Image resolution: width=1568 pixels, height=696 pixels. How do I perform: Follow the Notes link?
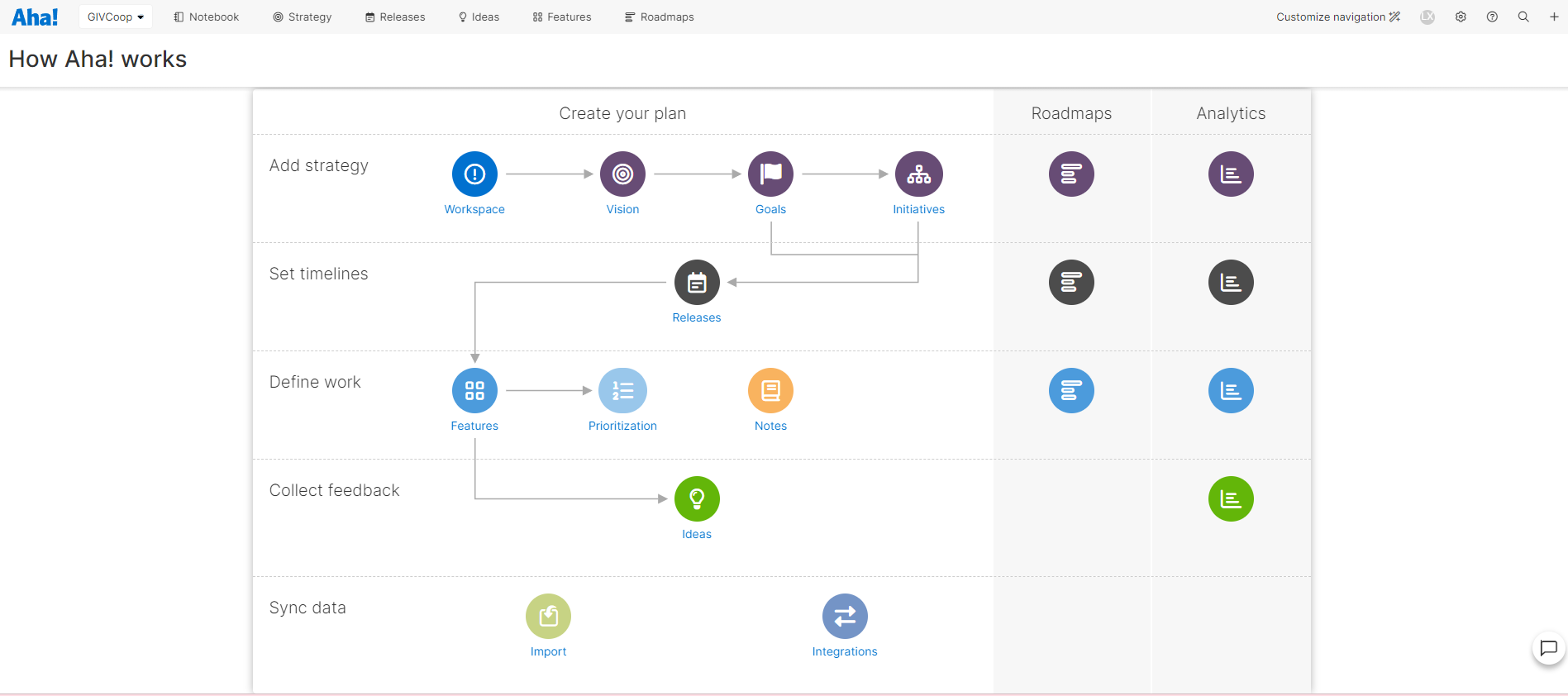(770, 426)
